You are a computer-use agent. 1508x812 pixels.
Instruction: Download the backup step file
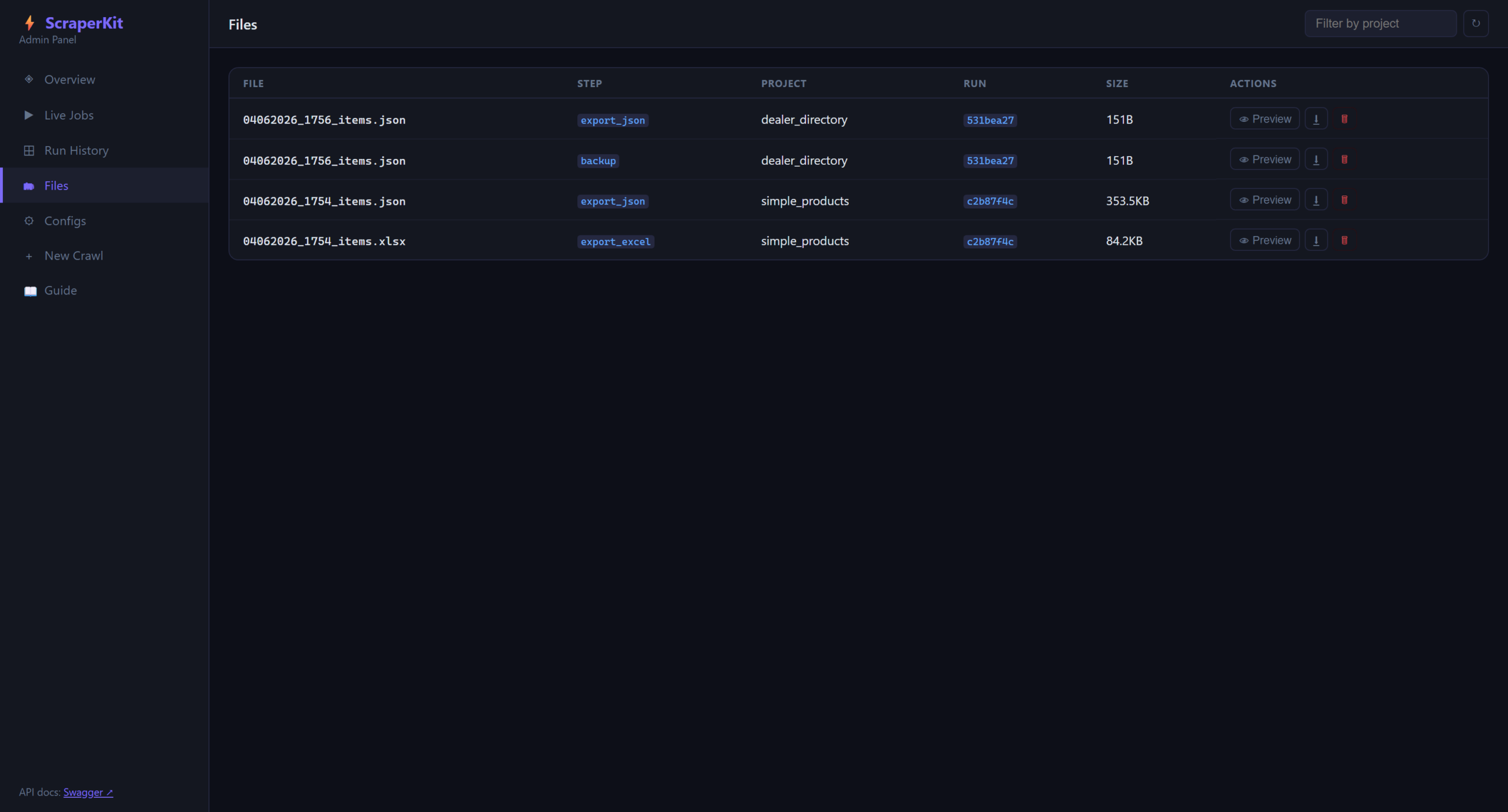tap(1316, 160)
